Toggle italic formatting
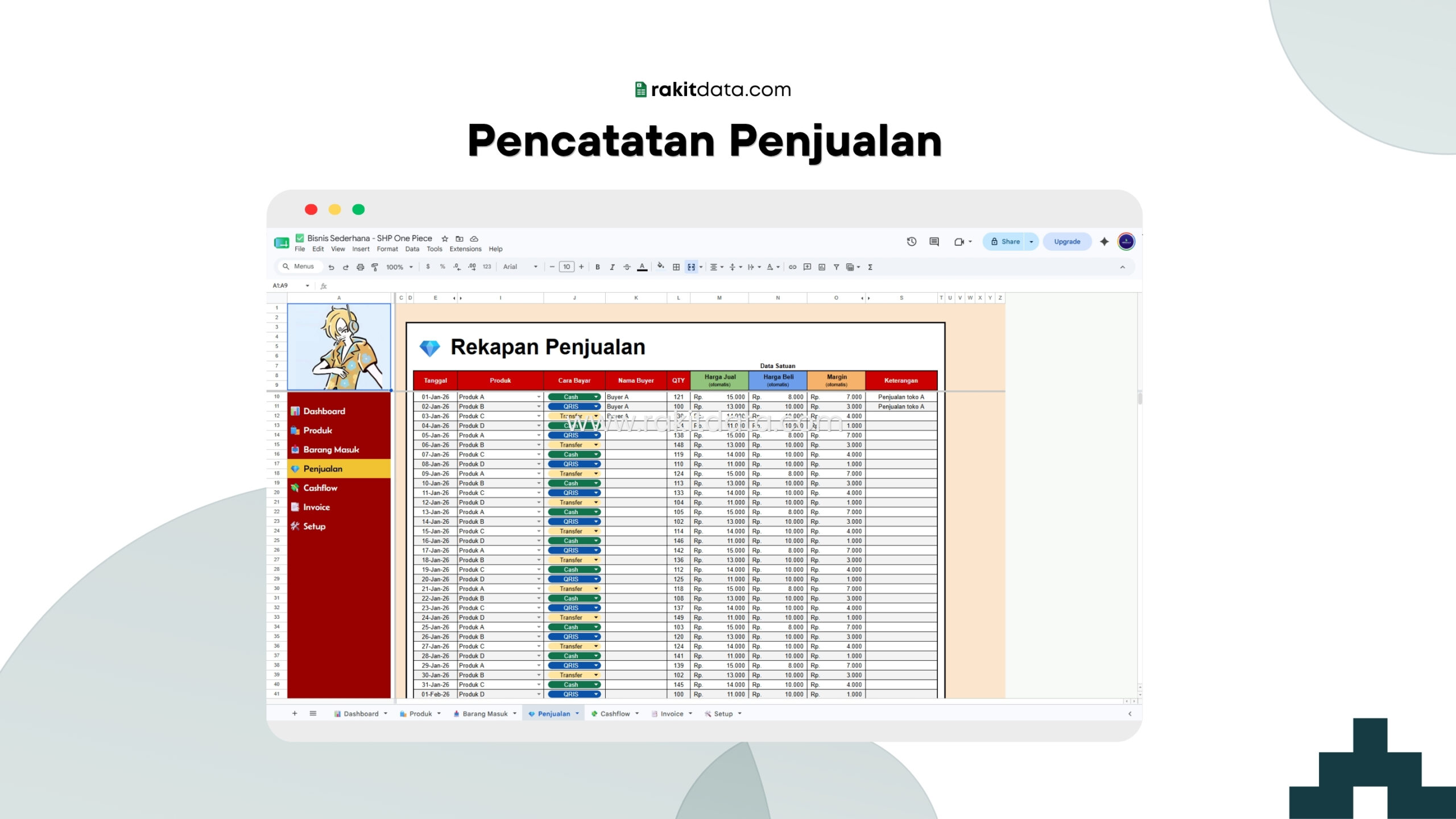The width and height of the screenshot is (1456, 819). tap(612, 267)
